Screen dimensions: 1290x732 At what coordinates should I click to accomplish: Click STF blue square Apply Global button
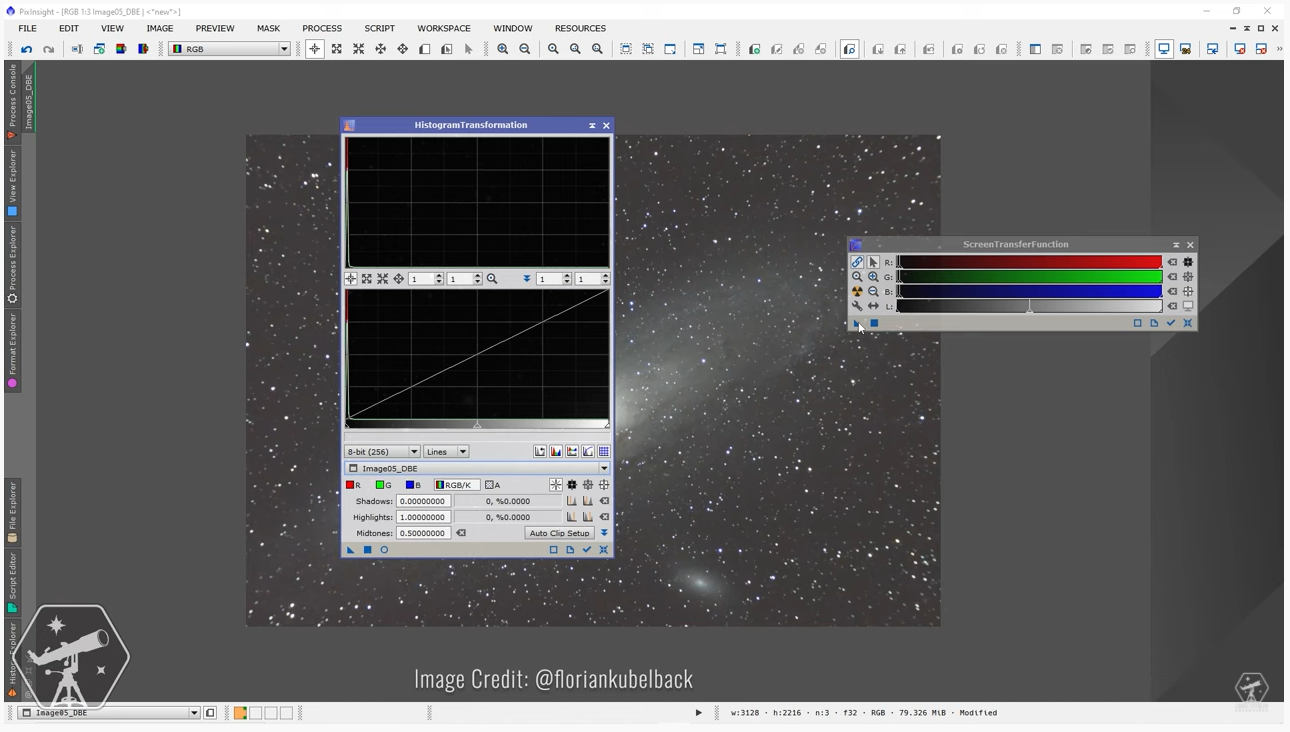[x=874, y=323]
